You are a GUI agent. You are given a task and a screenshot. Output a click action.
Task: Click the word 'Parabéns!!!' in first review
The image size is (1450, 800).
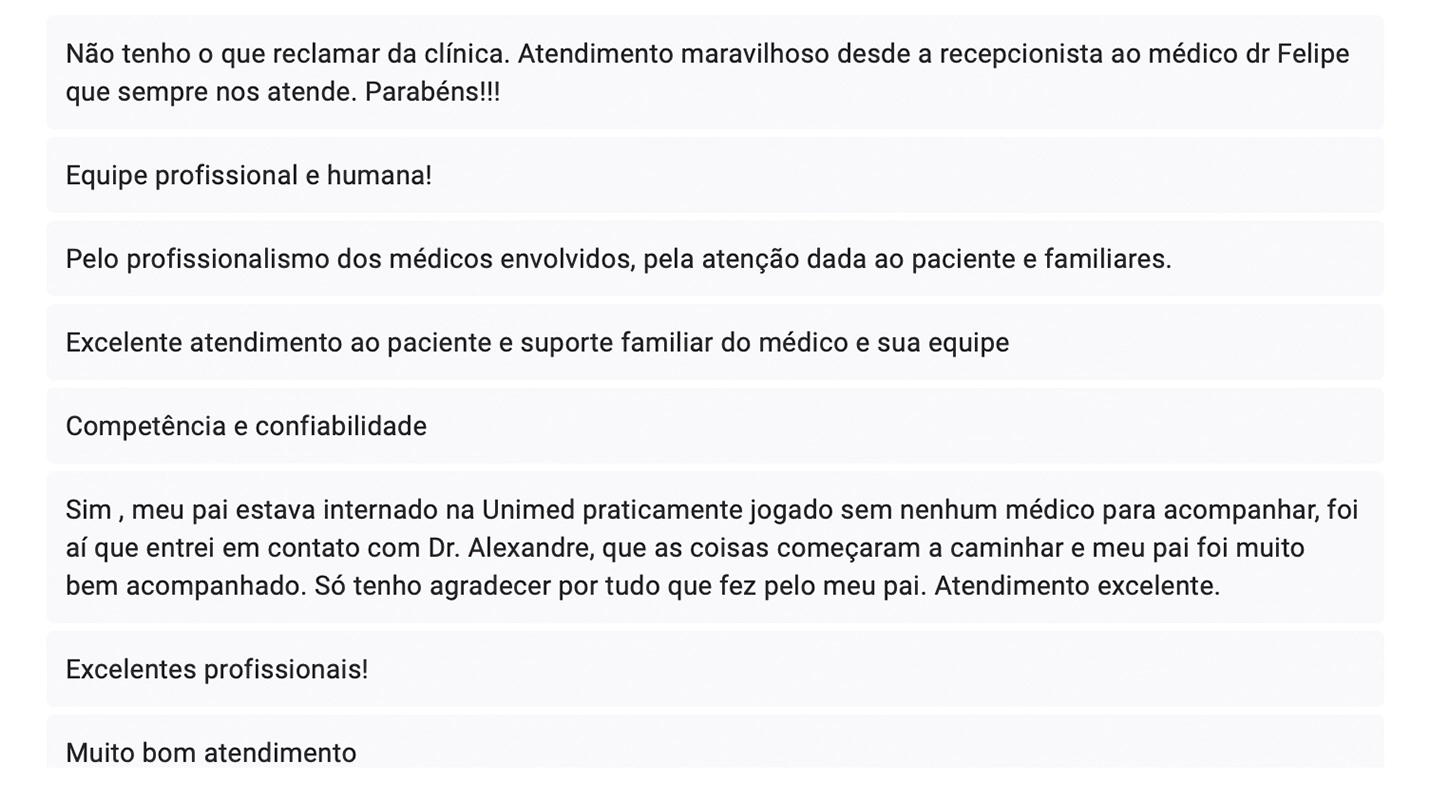coord(432,92)
